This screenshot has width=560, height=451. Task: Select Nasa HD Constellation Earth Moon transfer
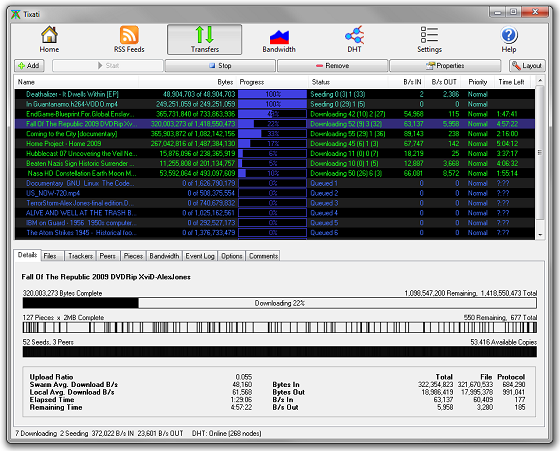click(275, 174)
